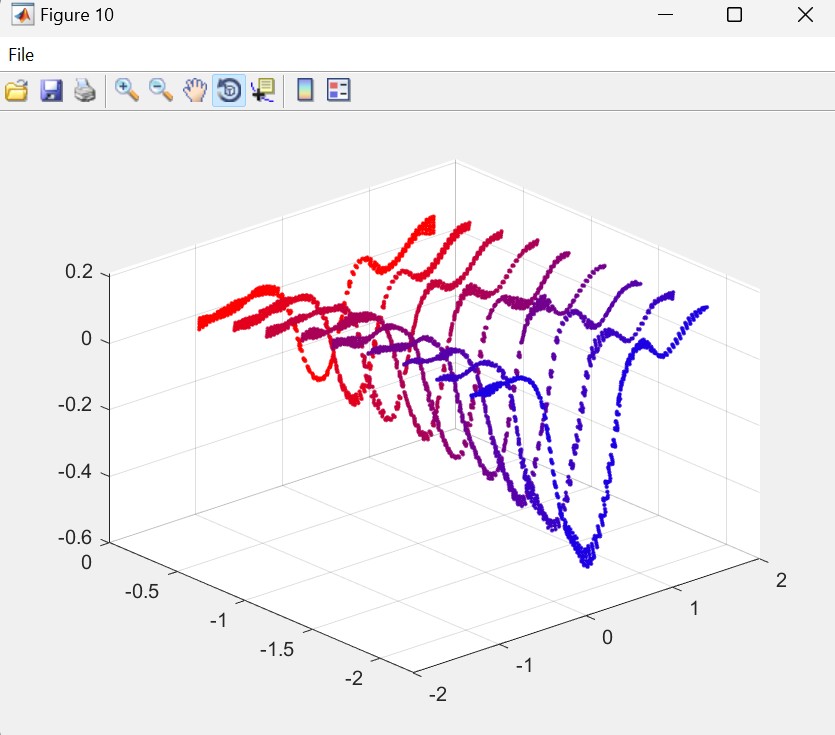This screenshot has height=735, width=835.
Task: Close the Figure 10 window
Action: [805, 15]
